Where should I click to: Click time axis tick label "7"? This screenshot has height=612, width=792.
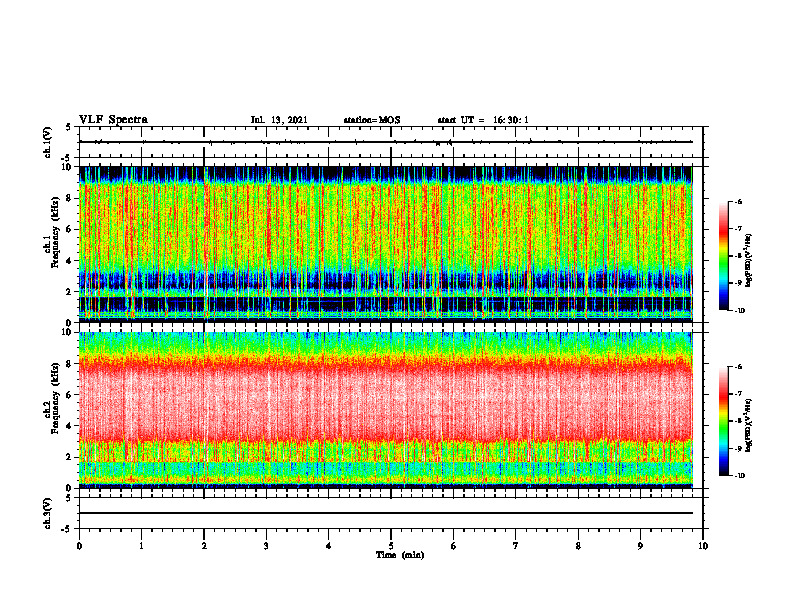point(516,546)
